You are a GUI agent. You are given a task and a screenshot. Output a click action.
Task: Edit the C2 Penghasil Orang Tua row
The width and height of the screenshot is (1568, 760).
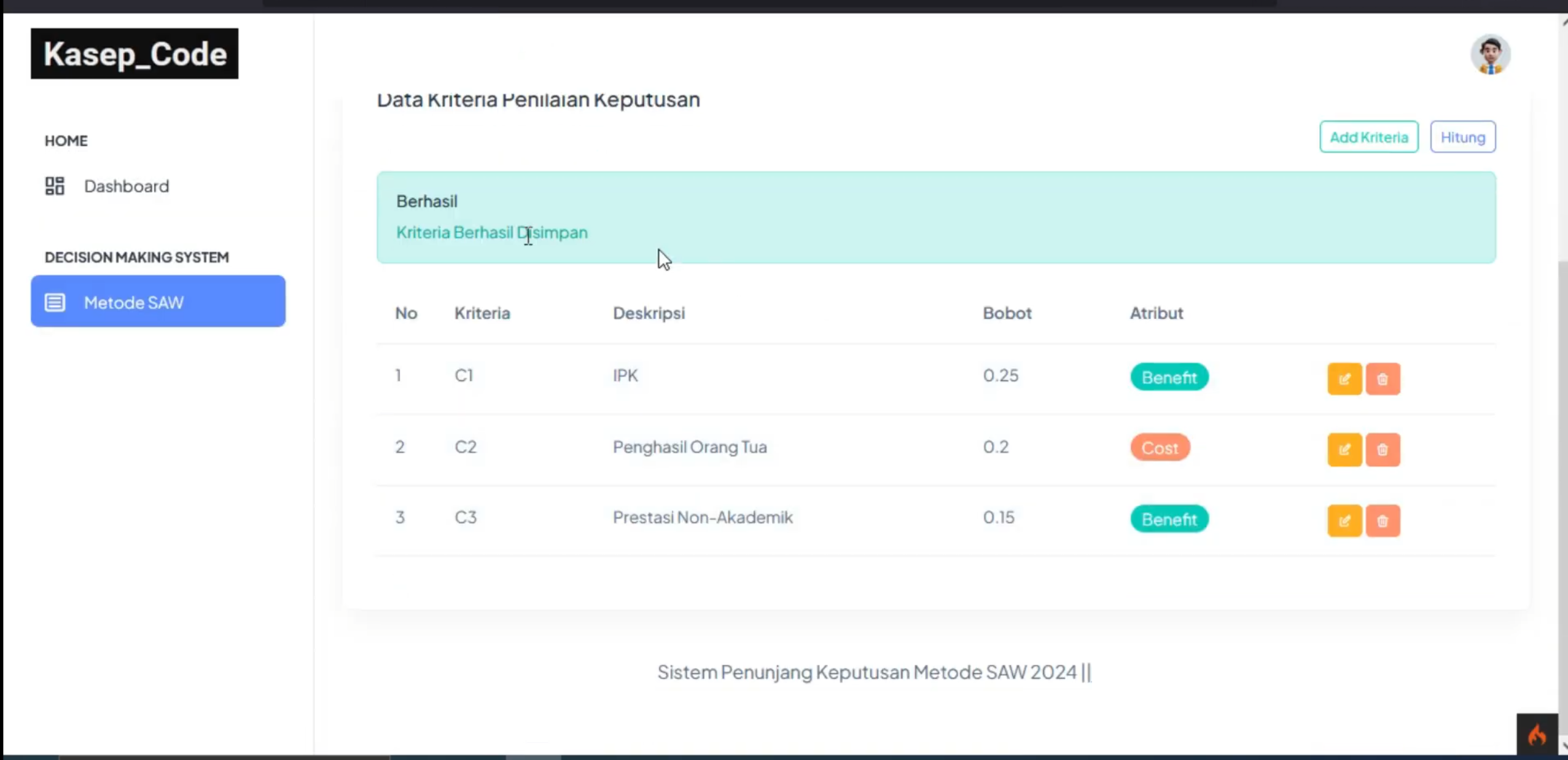(1344, 450)
